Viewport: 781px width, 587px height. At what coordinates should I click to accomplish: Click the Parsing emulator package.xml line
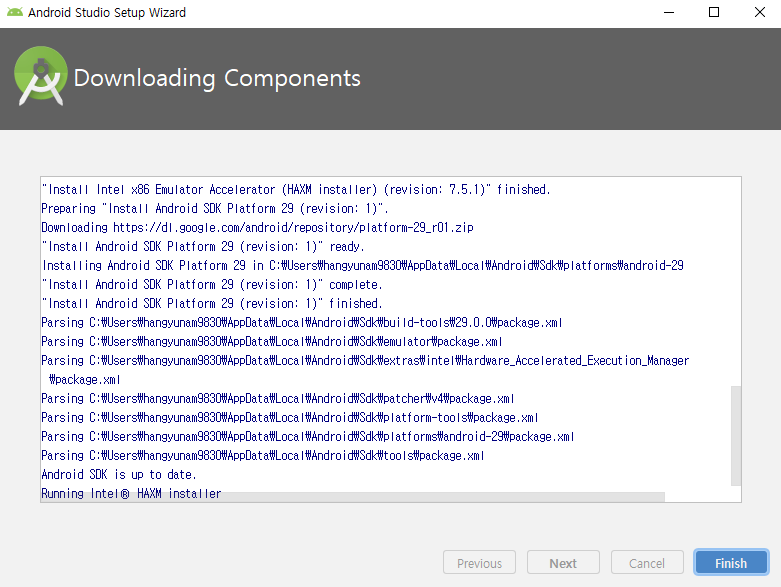pos(271,342)
